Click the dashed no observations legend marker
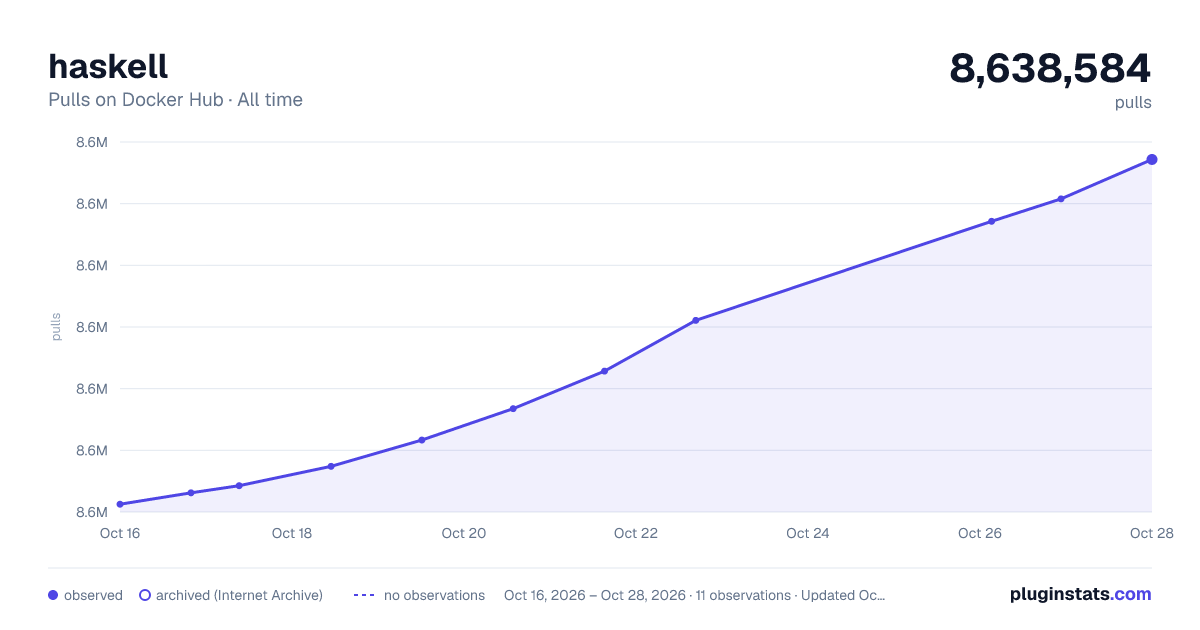 tap(364, 595)
